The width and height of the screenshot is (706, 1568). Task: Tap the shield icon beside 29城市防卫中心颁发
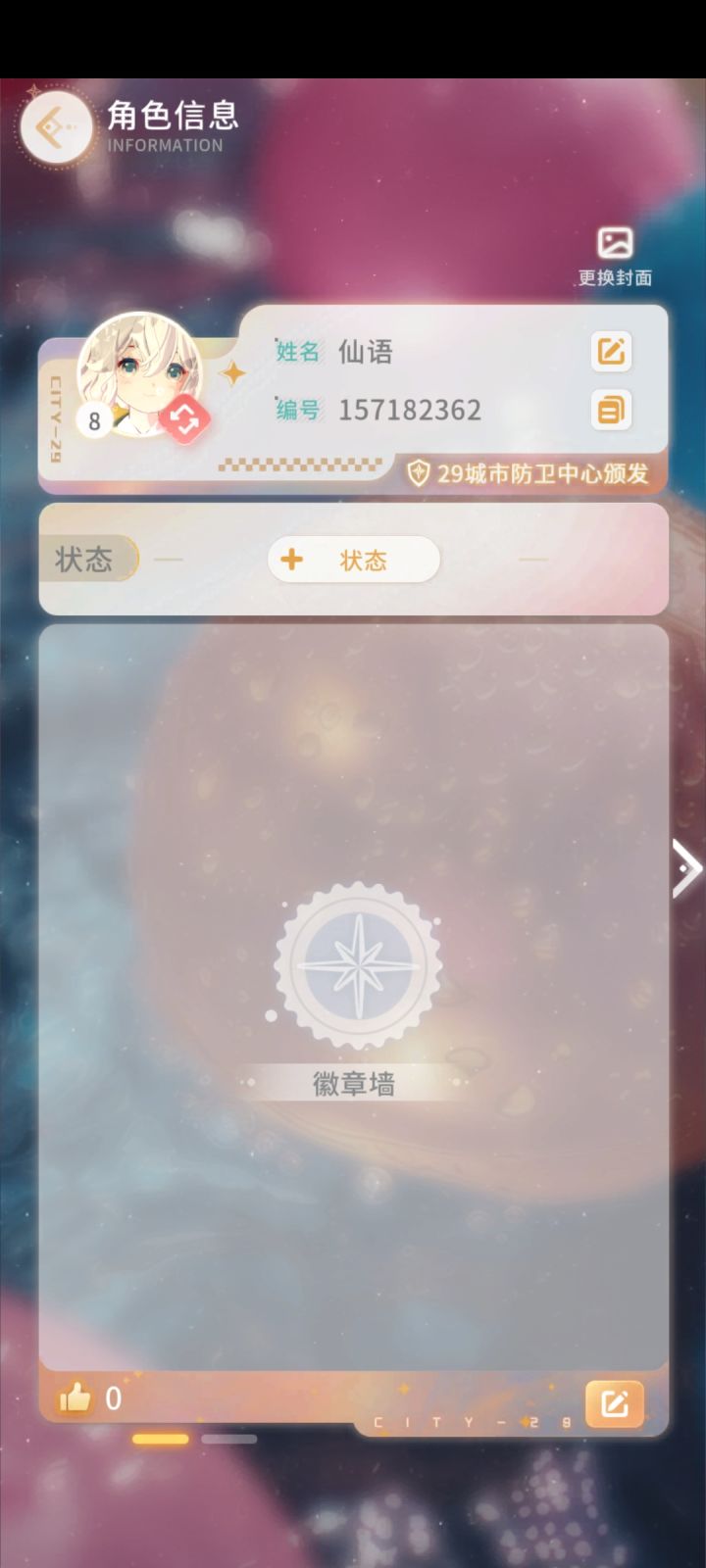419,473
